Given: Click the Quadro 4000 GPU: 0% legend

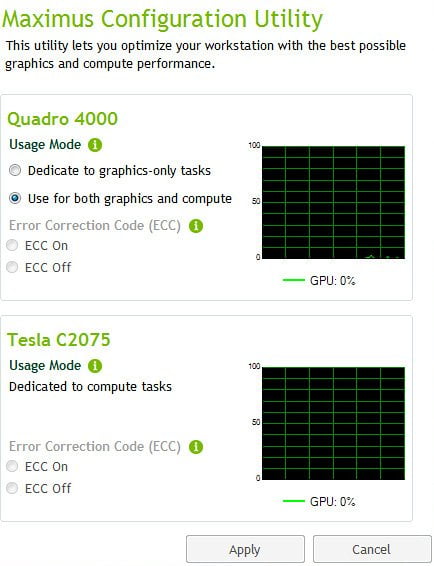Looking at the screenshot, I should [x=319, y=280].
